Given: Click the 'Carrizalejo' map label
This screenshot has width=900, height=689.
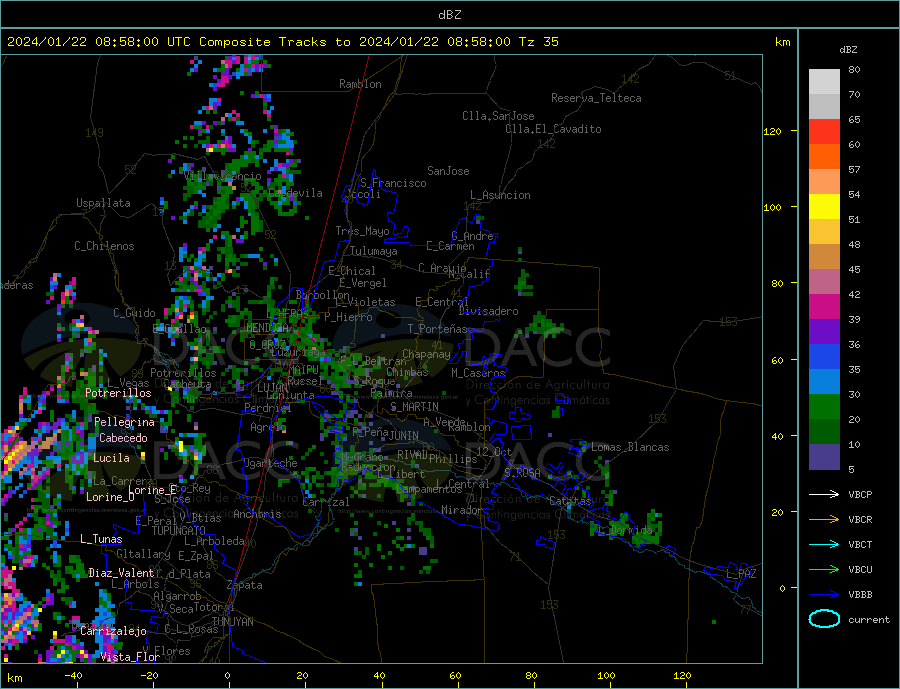Looking at the screenshot, I should click(113, 631).
